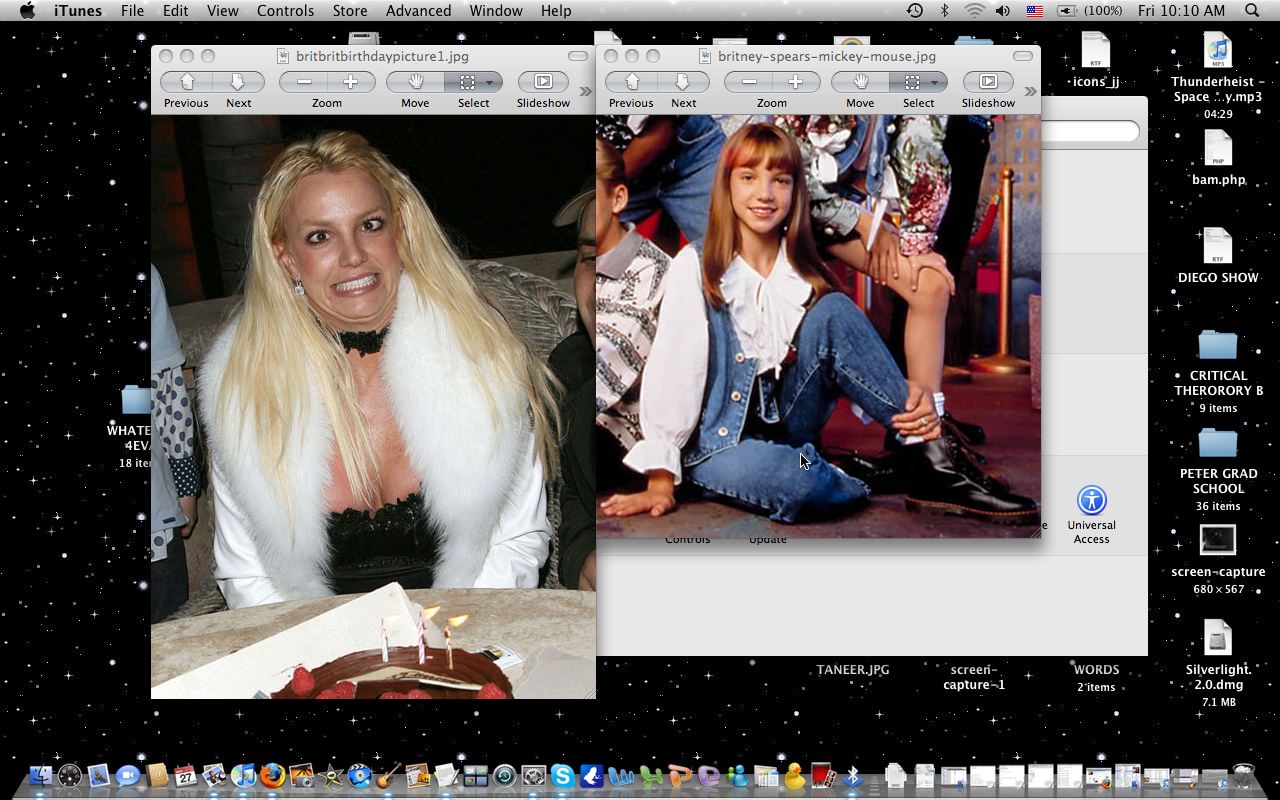Open Skype from the Dock
Image resolution: width=1280 pixels, height=800 pixels.
(562, 775)
